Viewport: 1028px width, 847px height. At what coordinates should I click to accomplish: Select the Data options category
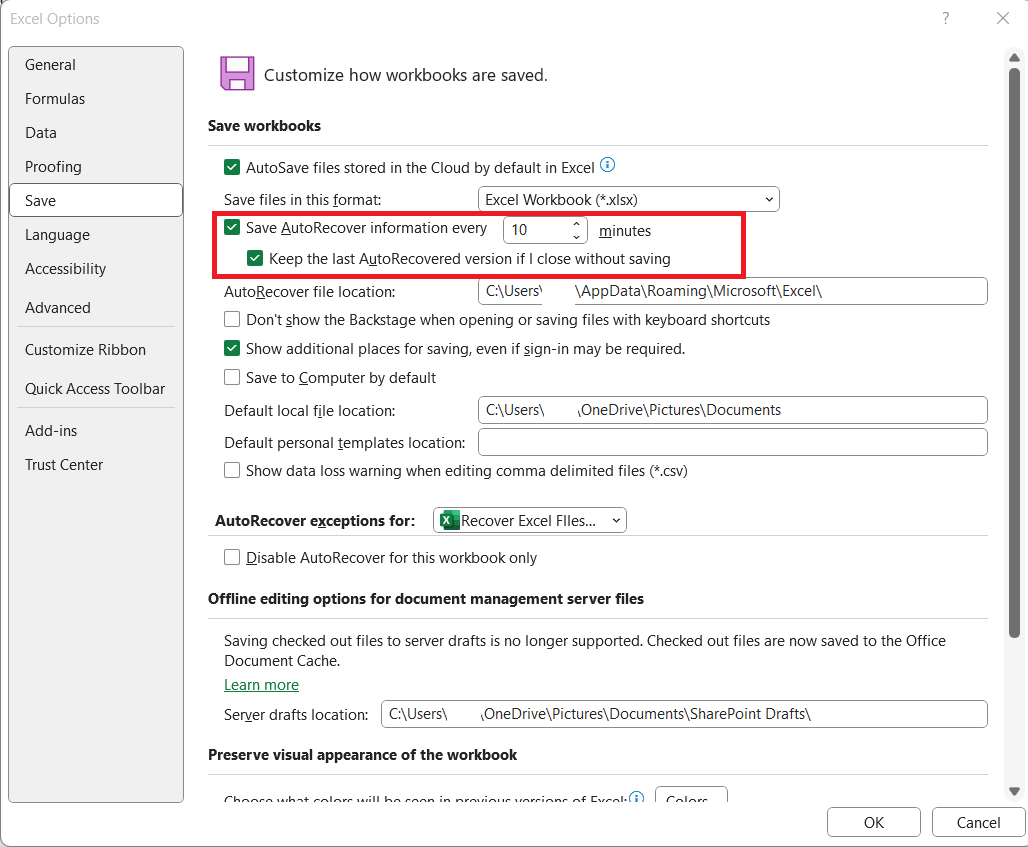click(96, 132)
